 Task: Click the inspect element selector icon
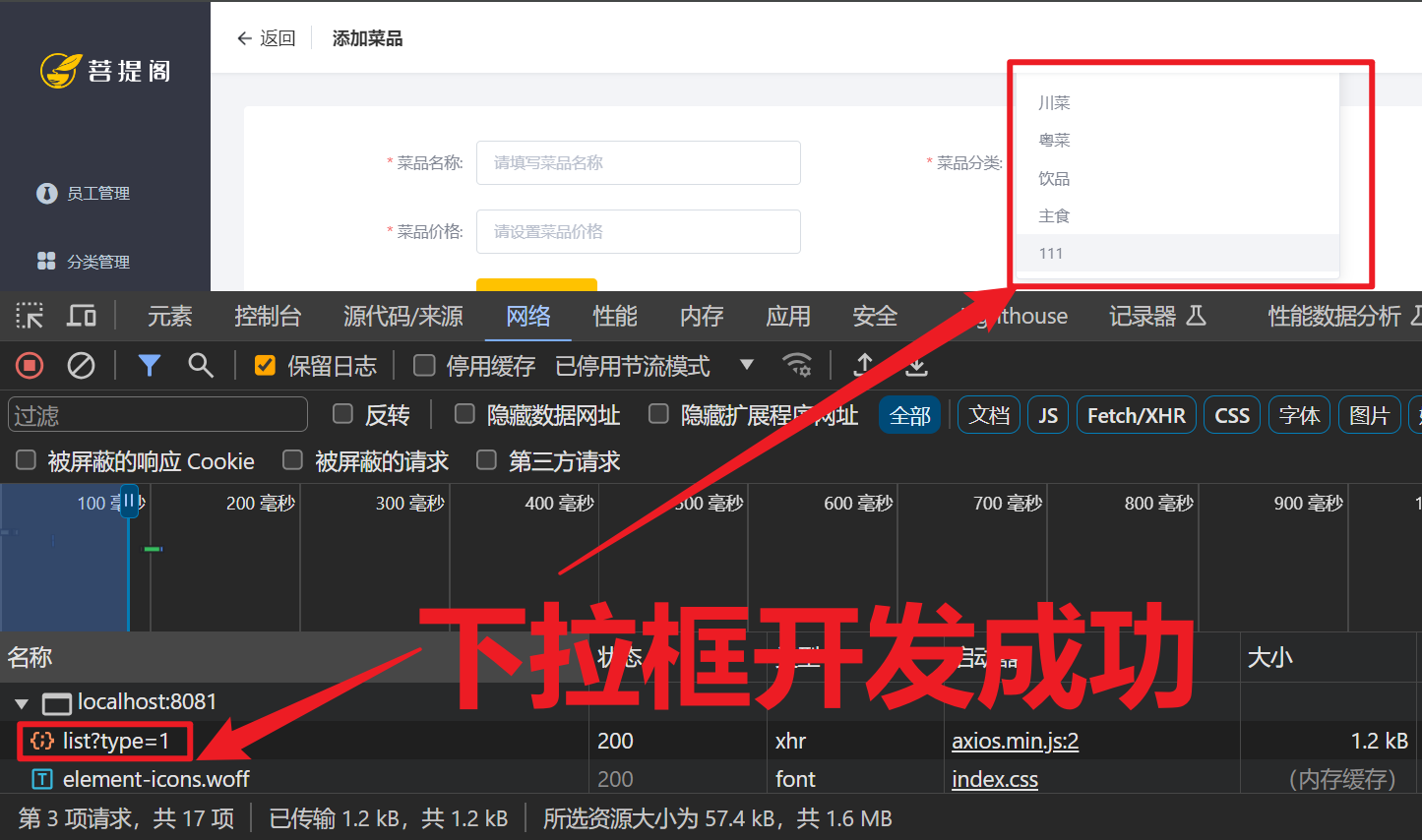(30, 316)
